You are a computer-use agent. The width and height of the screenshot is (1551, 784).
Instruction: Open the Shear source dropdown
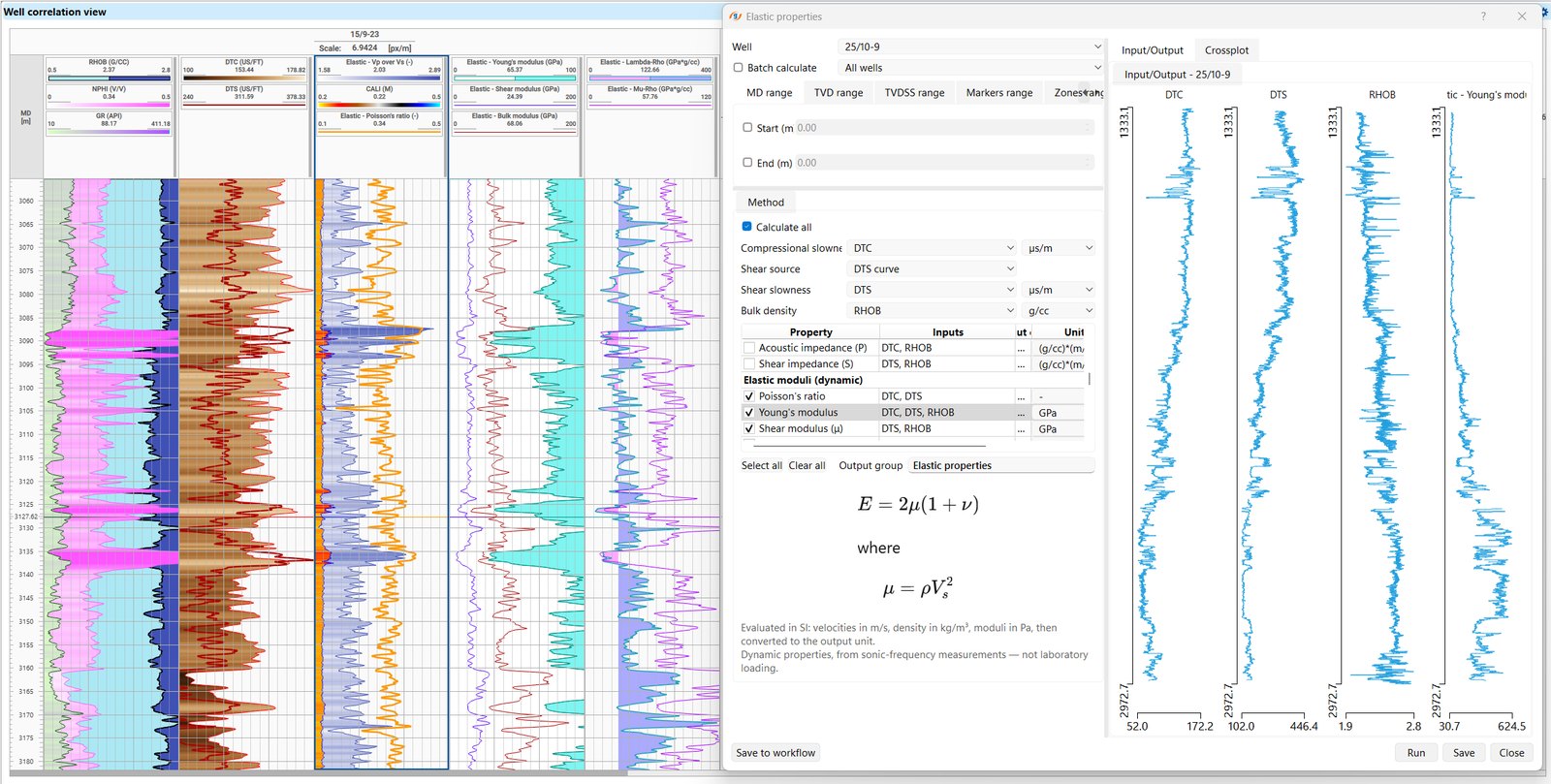pyautogui.click(x=933, y=269)
